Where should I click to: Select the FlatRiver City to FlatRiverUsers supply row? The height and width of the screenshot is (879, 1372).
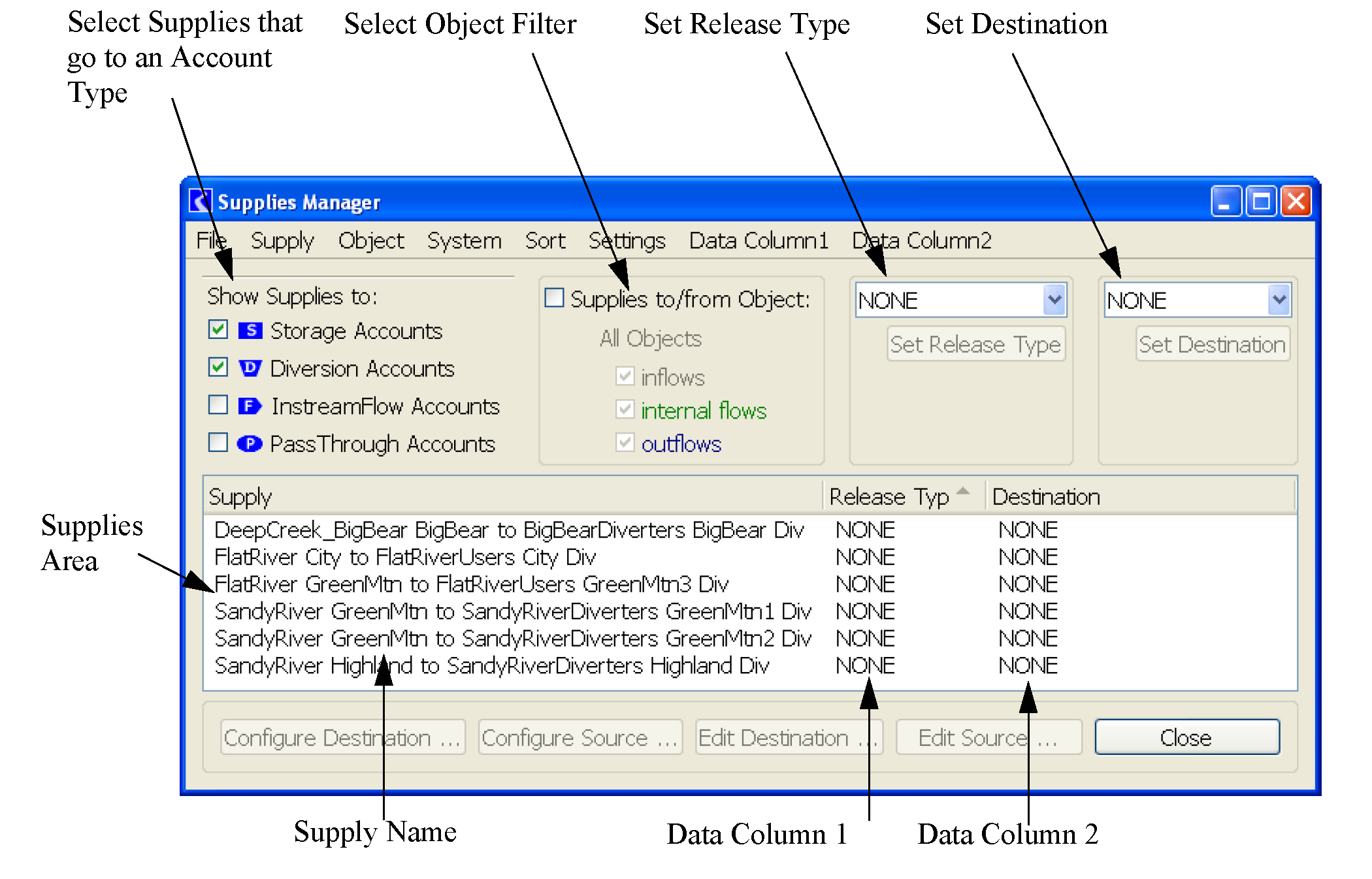point(405,557)
